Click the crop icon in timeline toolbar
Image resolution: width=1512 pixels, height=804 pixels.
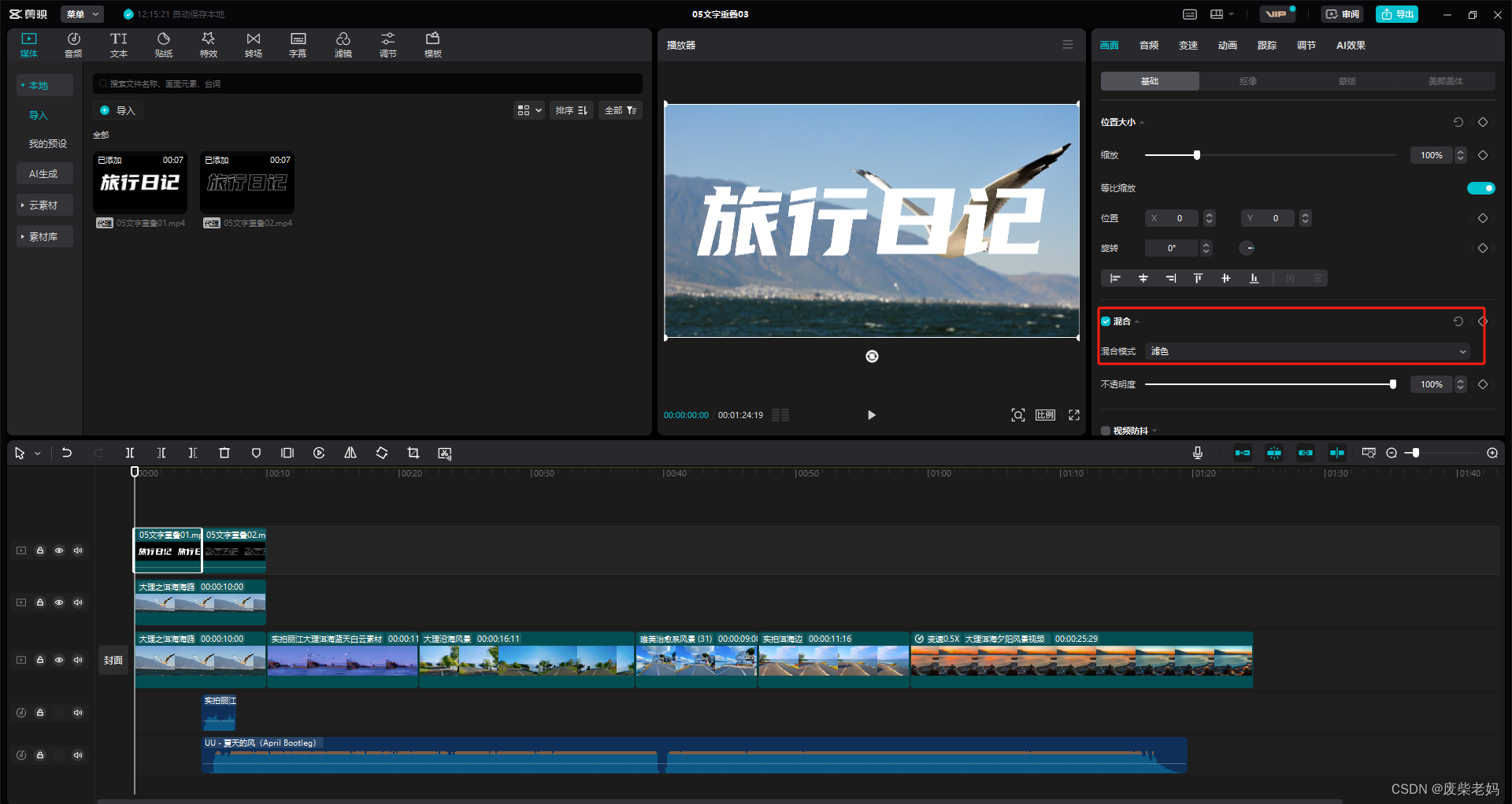point(413,453)
